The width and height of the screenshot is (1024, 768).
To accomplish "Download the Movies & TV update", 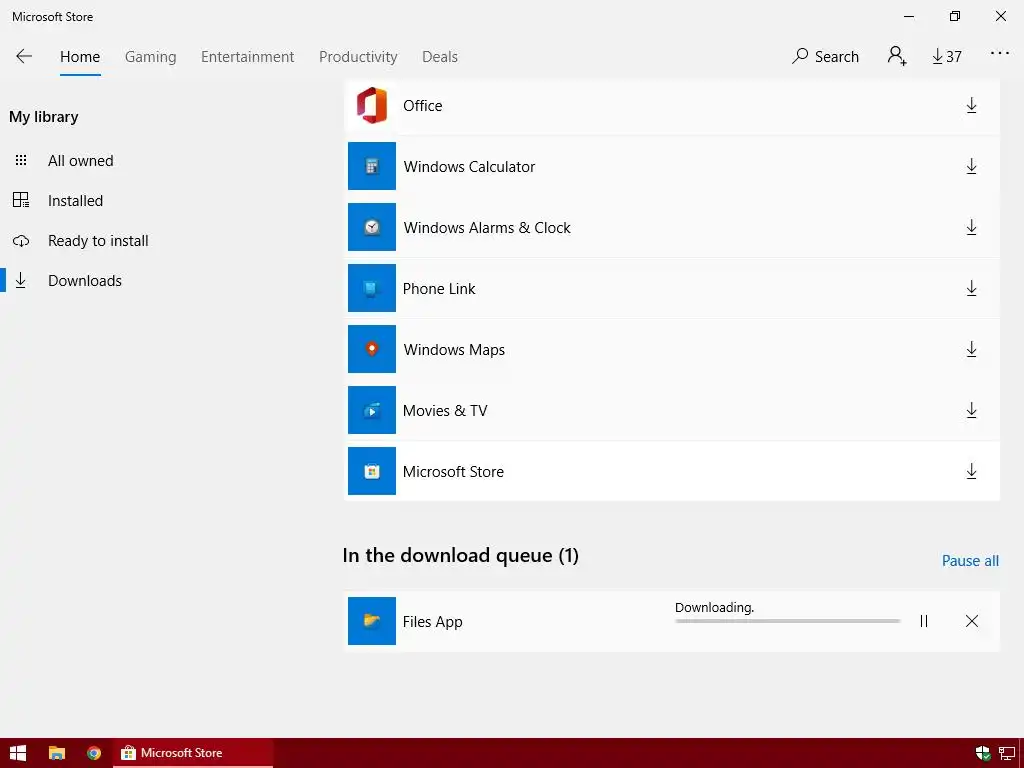I will pos(971,410).
